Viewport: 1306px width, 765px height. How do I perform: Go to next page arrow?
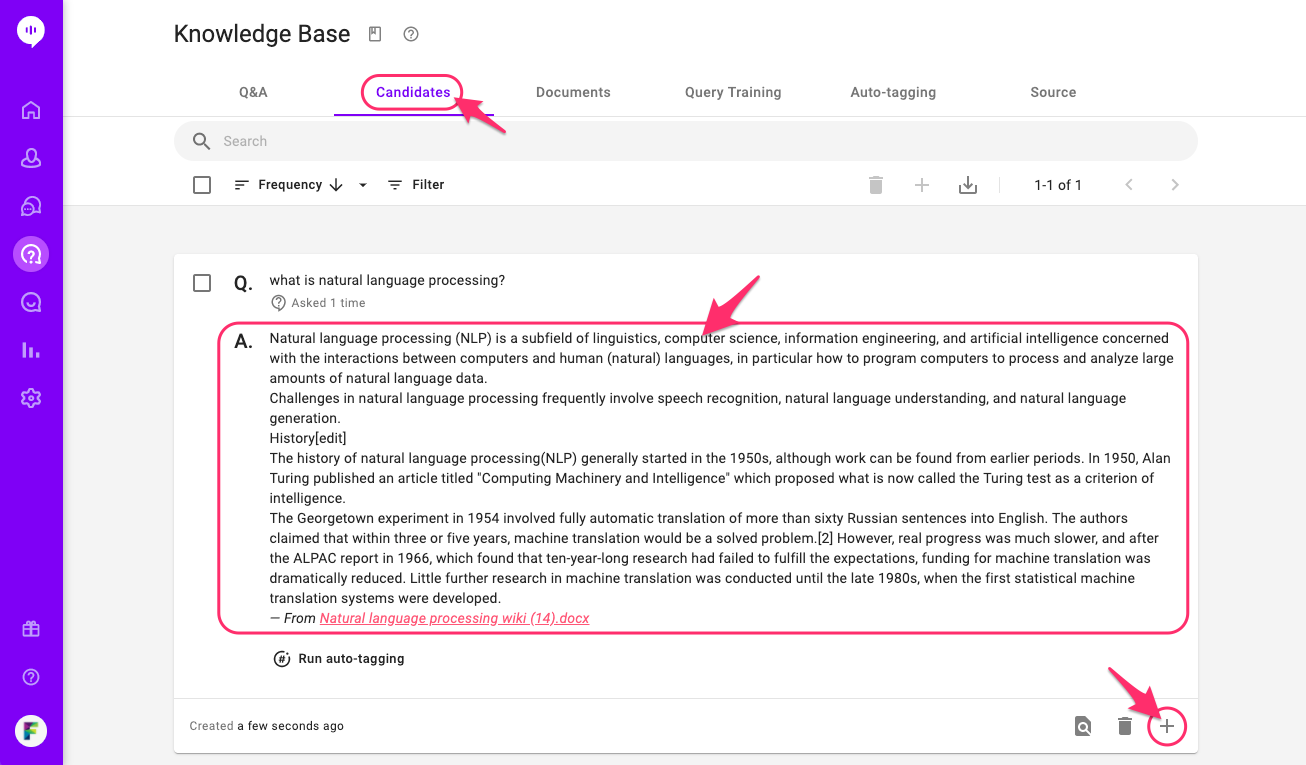(1175, 185)
